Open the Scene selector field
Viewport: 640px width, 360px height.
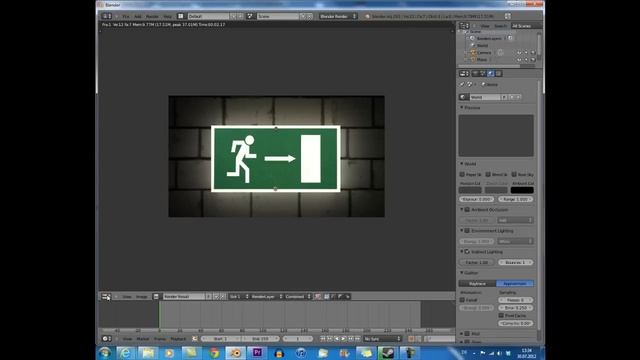(278, 16)
